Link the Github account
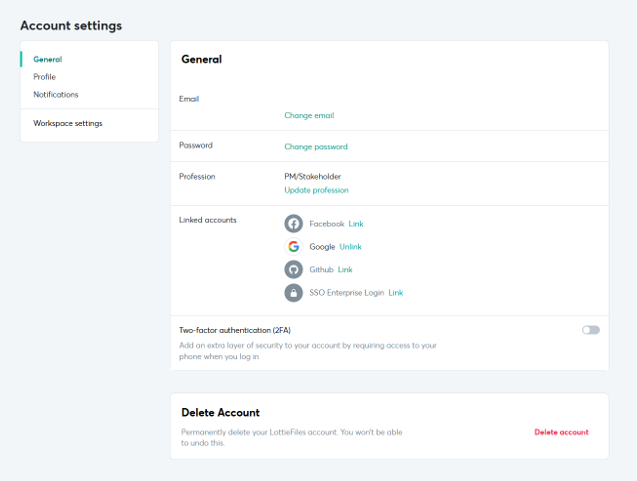The image size is (637, 481). click(x=345, y=269)
